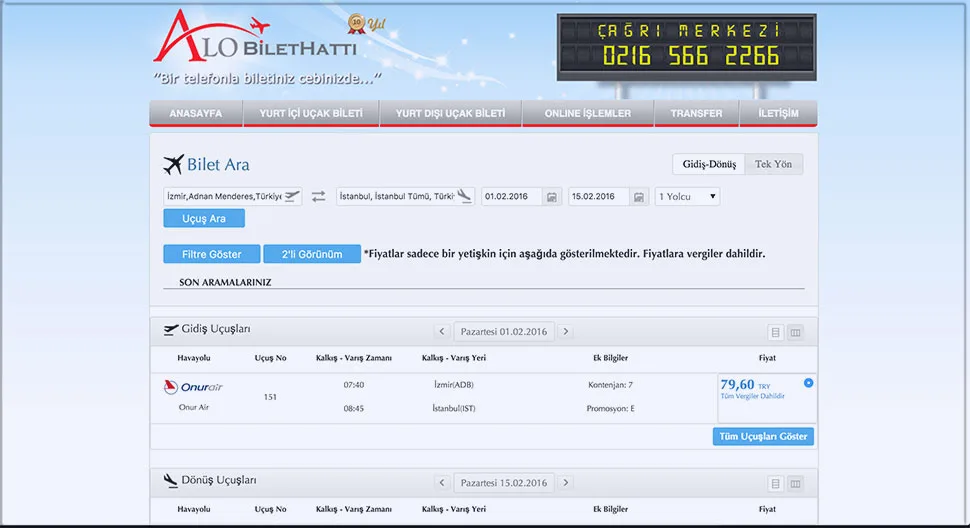Click flight number 151

270,397
